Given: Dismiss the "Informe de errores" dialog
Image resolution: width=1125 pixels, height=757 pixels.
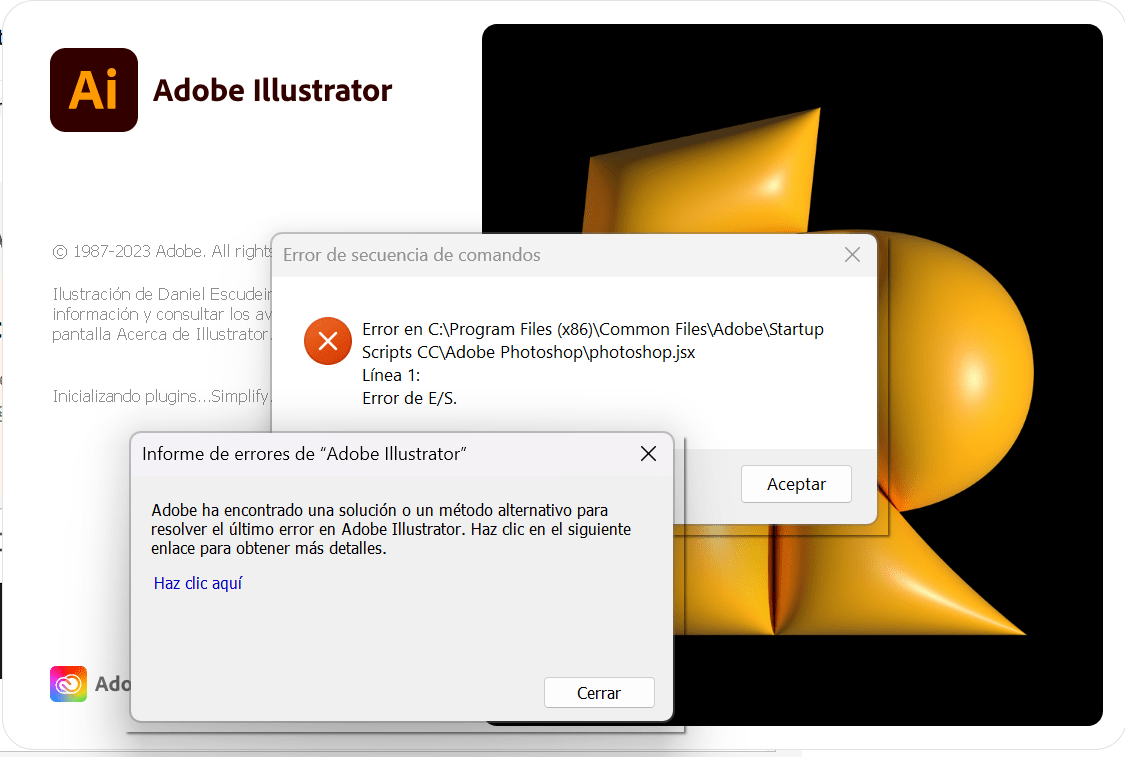Looking at the screenshot, I should [x=648, y=453].
